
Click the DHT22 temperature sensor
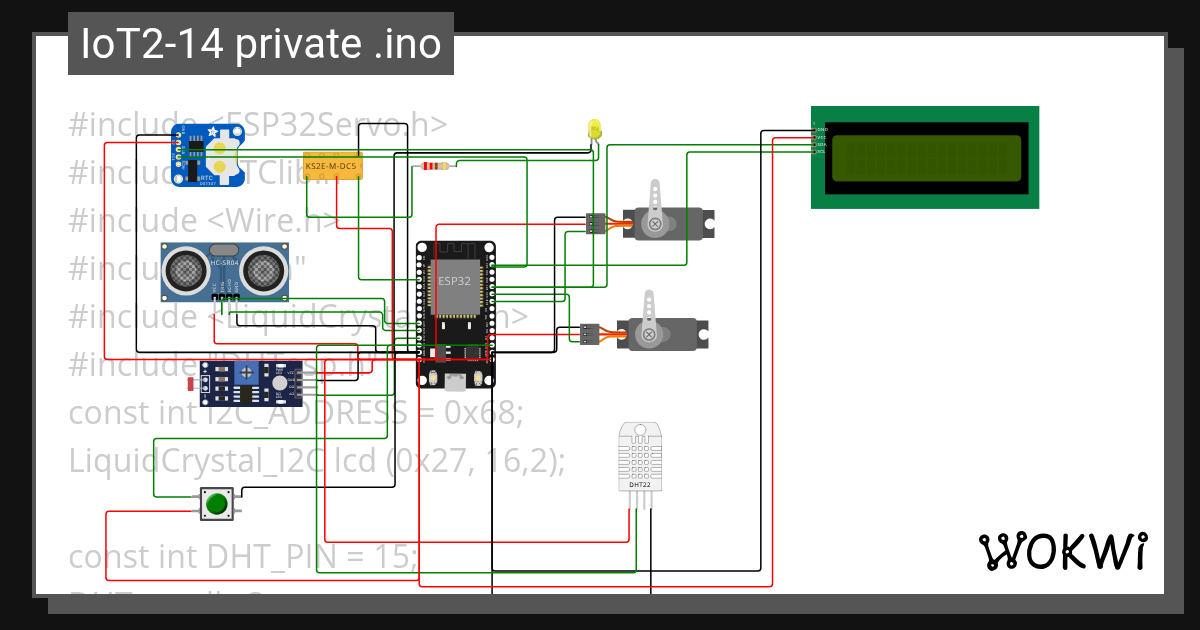pyautogui.click(x=641, y=455)
